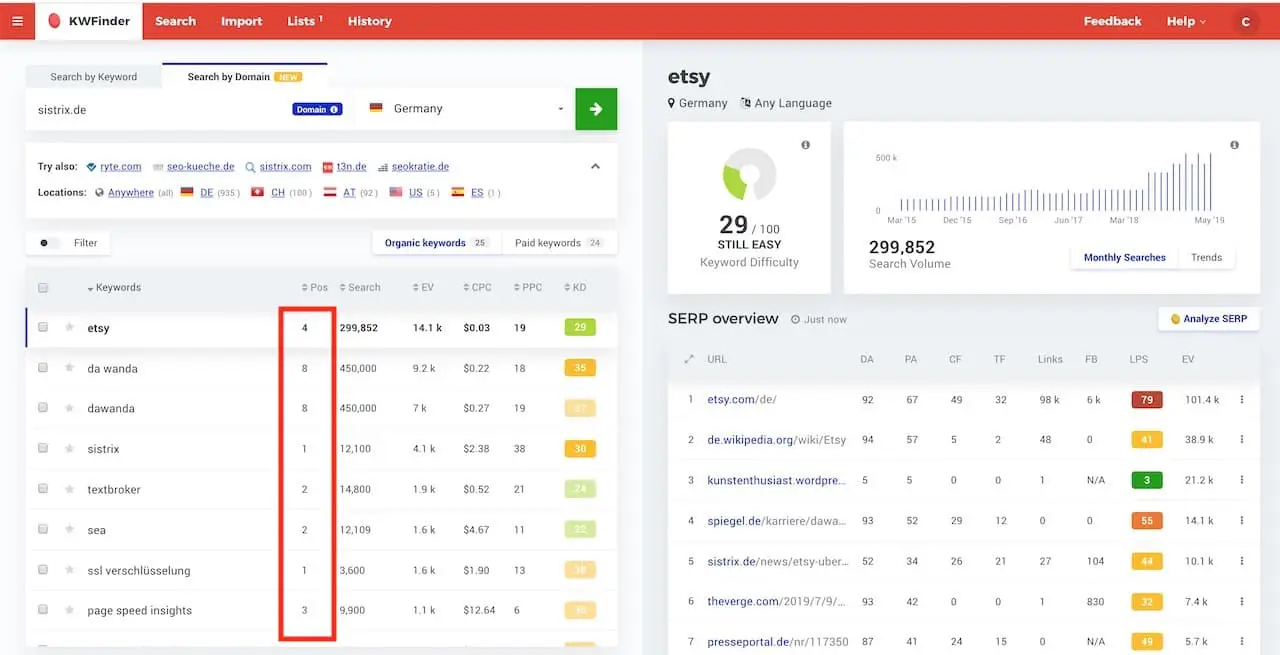Click the red 79 LPS badge
The image size is (1280, 655).
point(1146,399)
